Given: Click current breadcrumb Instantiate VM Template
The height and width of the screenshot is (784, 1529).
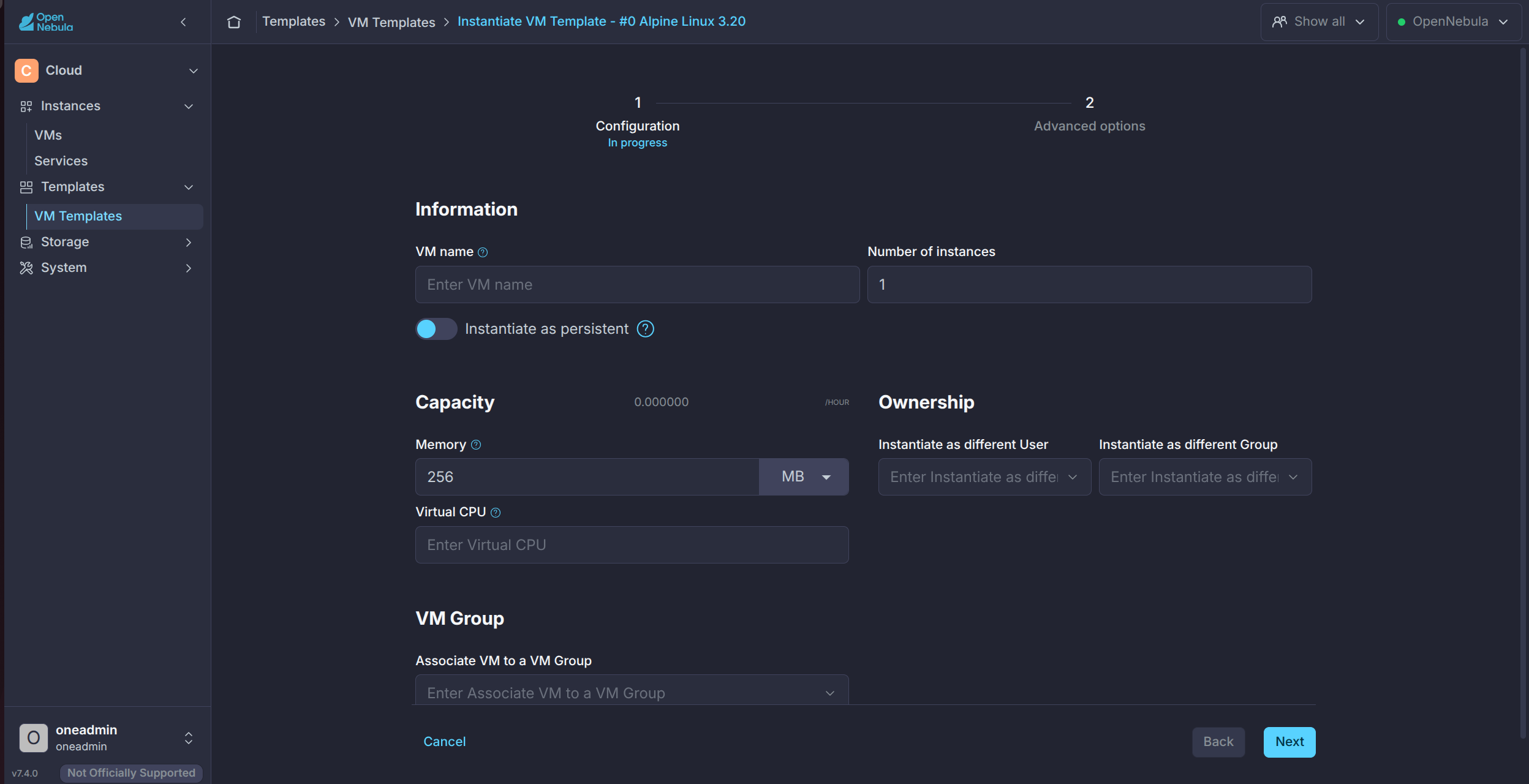Looking at the screenshot, I should click(601, 21).
